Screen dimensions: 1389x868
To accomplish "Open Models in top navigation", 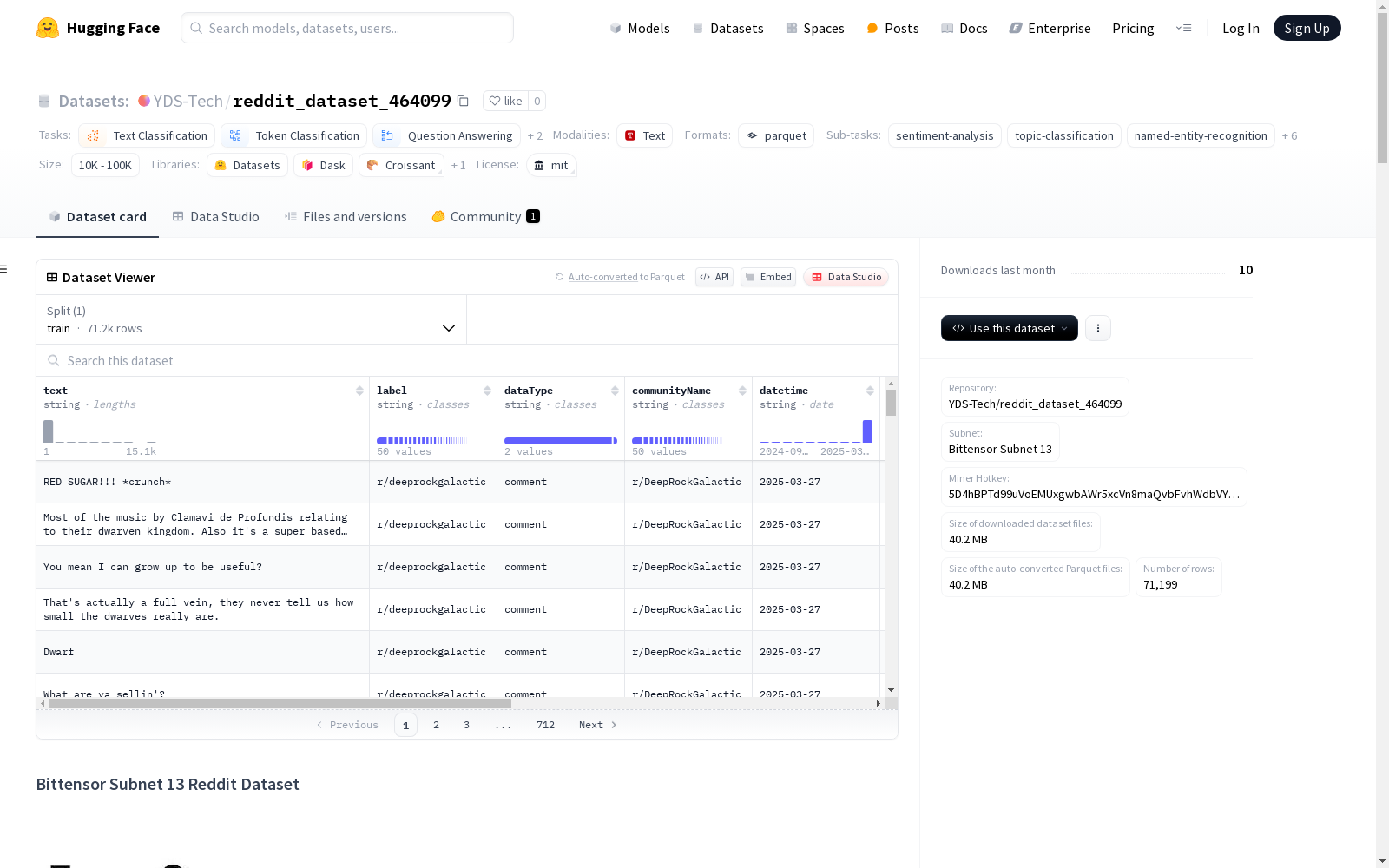I will [x=640, y=28].
